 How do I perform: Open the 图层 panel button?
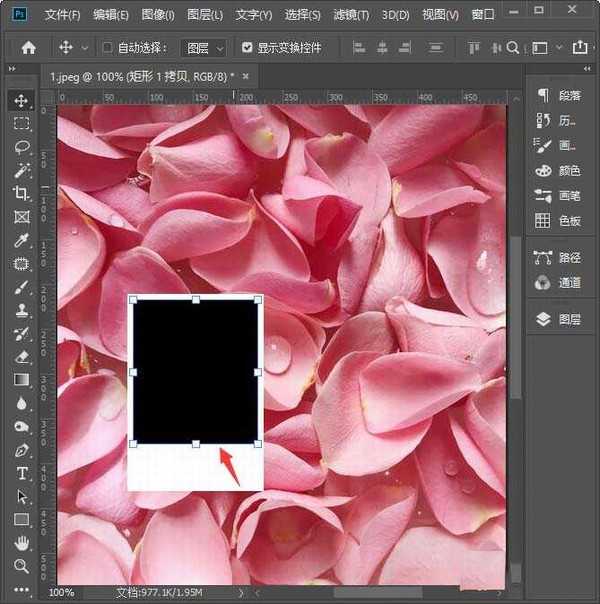click(x=559, y=320)
